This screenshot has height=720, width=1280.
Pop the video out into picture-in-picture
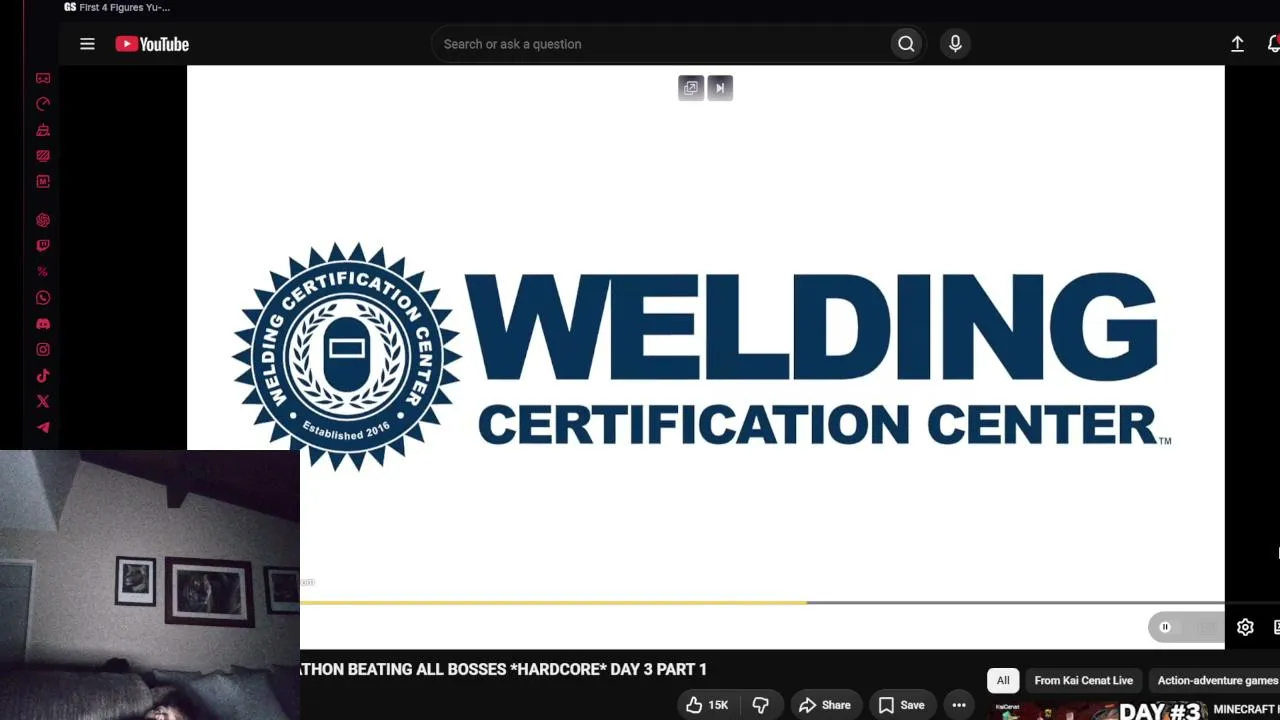(x=691, y=88)
